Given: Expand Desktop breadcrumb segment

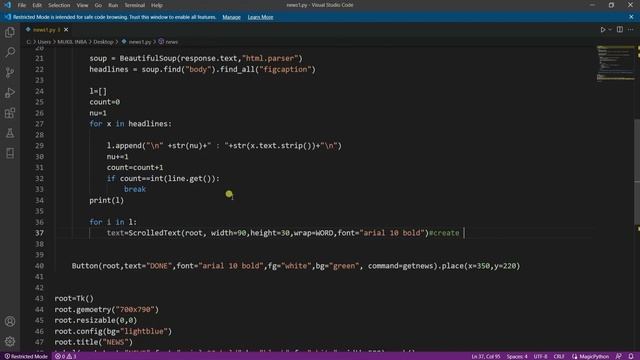Looking at the screenshot, I should [103, 42].
